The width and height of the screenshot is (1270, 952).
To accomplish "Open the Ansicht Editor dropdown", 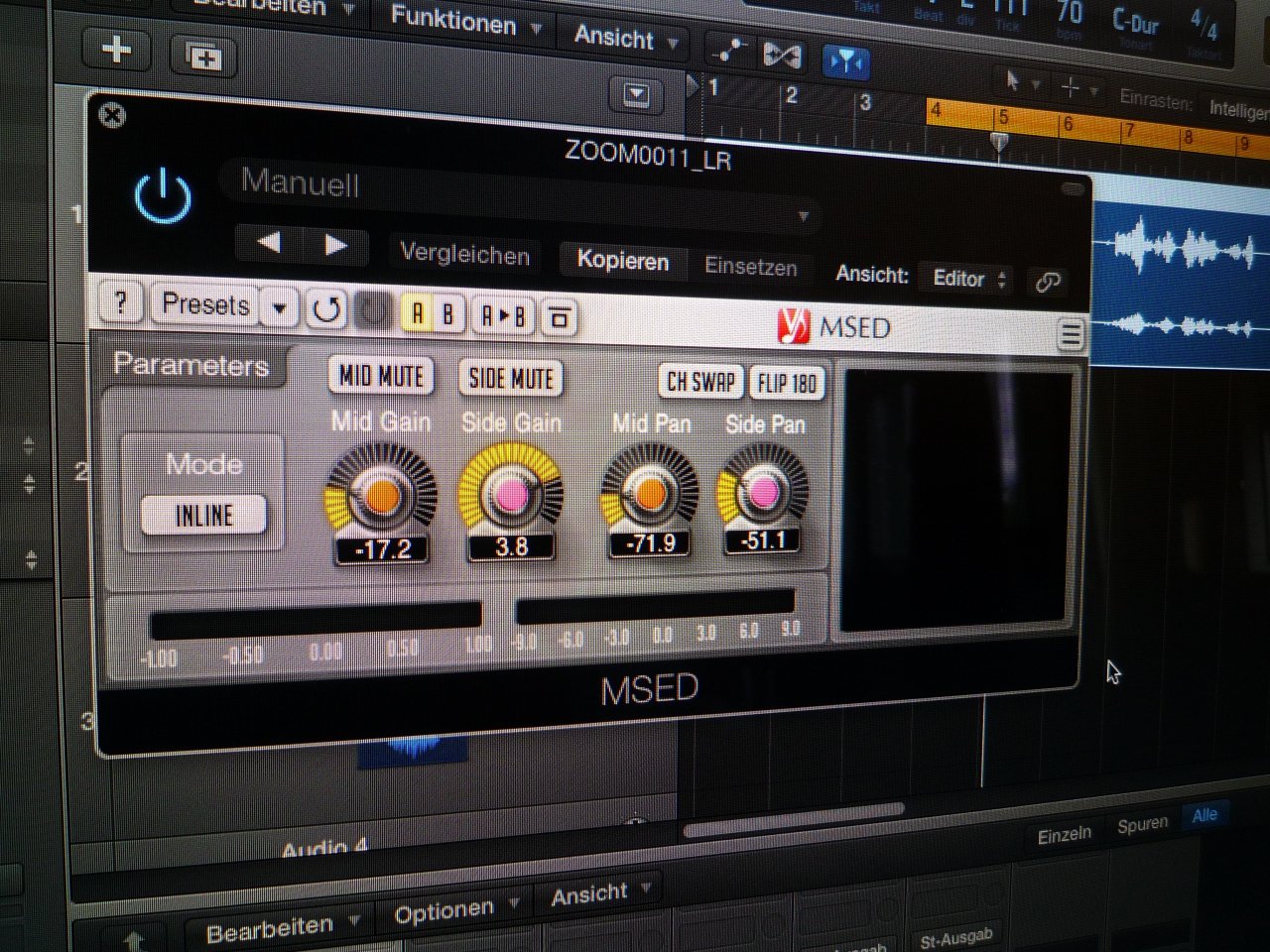I will click(968, 279).
